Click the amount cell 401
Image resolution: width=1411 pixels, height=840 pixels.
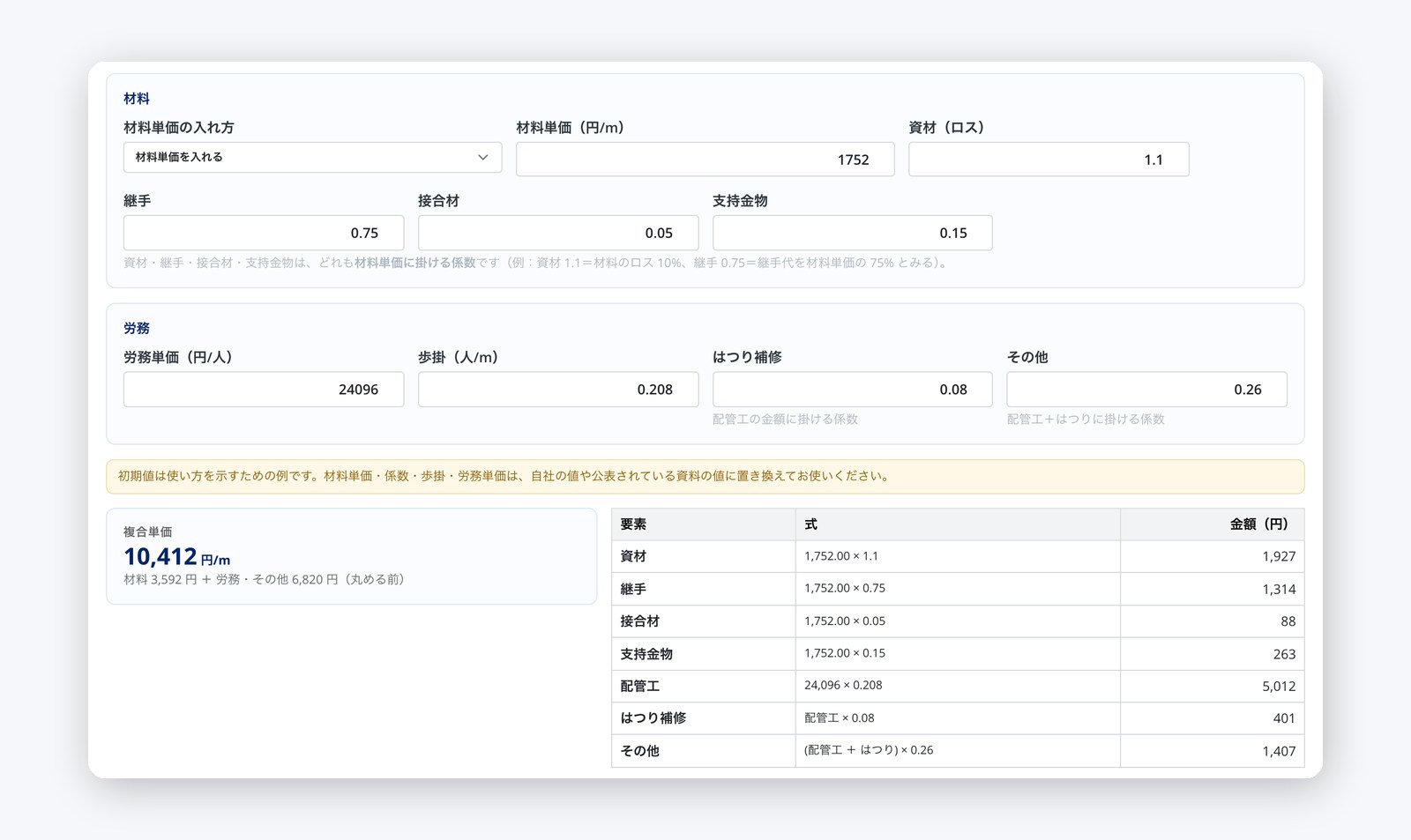1213,718
